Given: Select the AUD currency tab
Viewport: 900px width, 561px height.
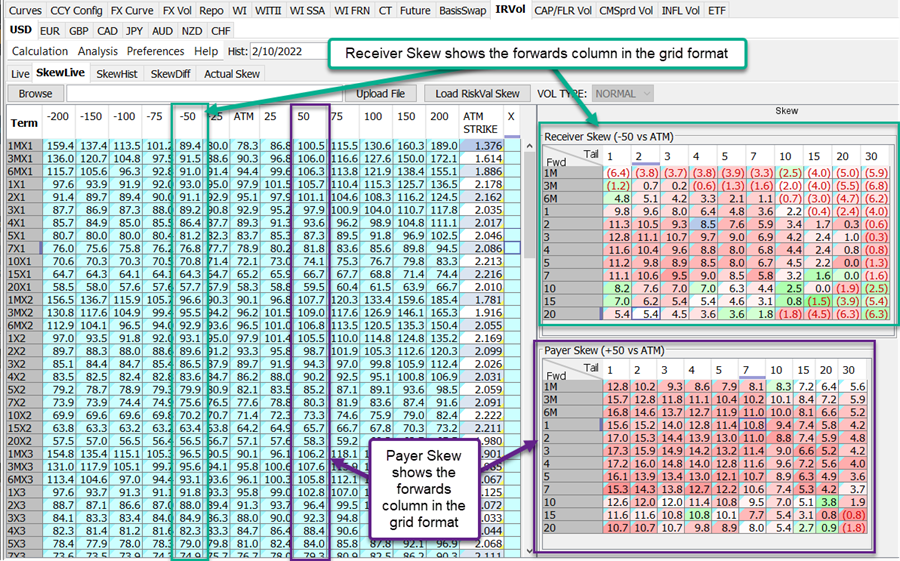Looking at the screenshot, I should (x=162, y=31).
